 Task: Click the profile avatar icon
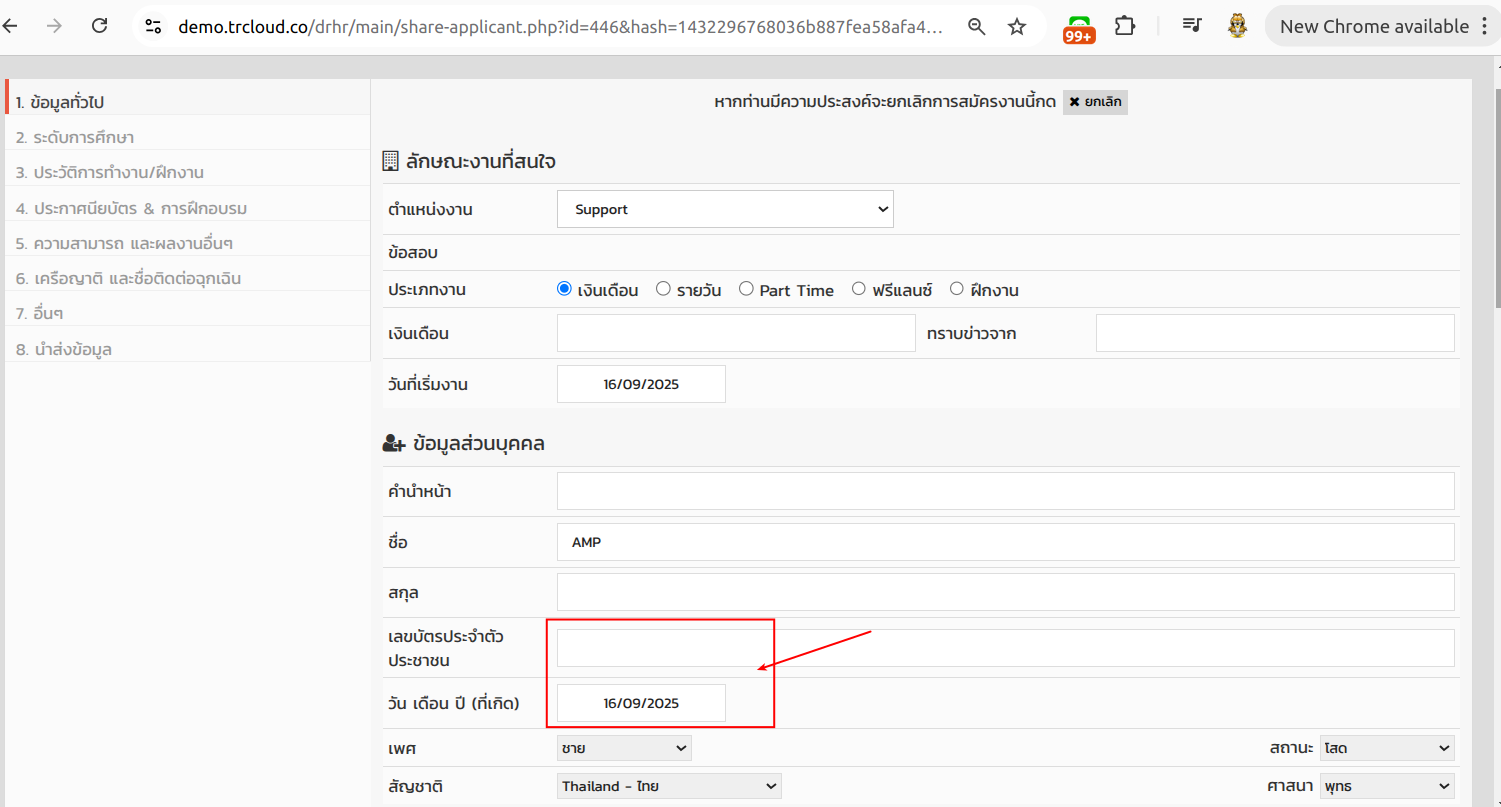pyautogui.click(x=1237, y=27)
